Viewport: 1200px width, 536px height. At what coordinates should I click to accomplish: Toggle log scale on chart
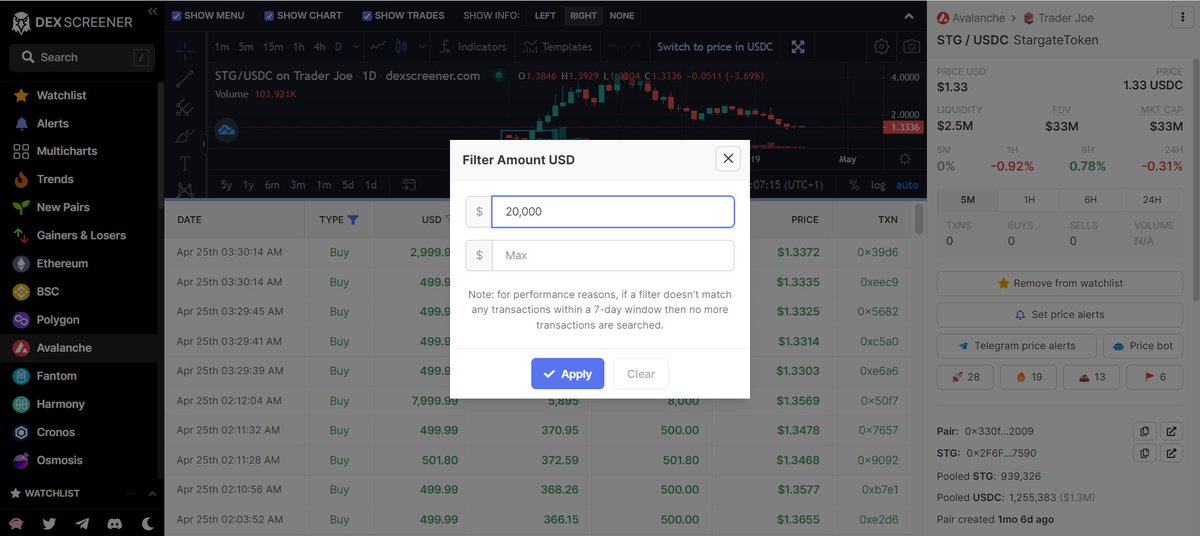(x=878, y=185)
